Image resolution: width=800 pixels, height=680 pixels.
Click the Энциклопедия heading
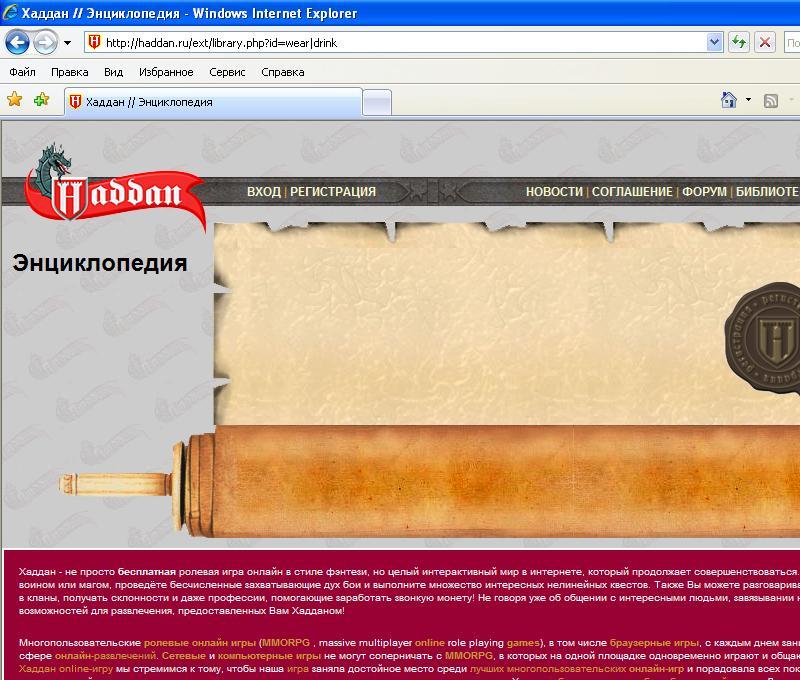pos(100,263)
